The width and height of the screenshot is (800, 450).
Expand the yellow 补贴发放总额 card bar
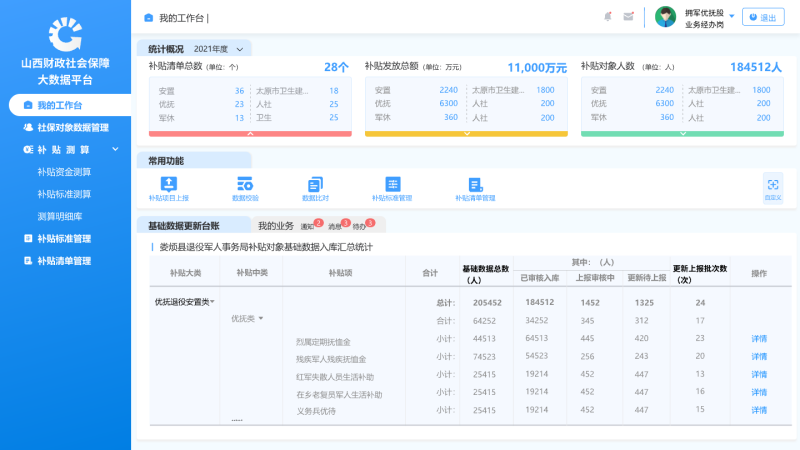click(466, 133)
